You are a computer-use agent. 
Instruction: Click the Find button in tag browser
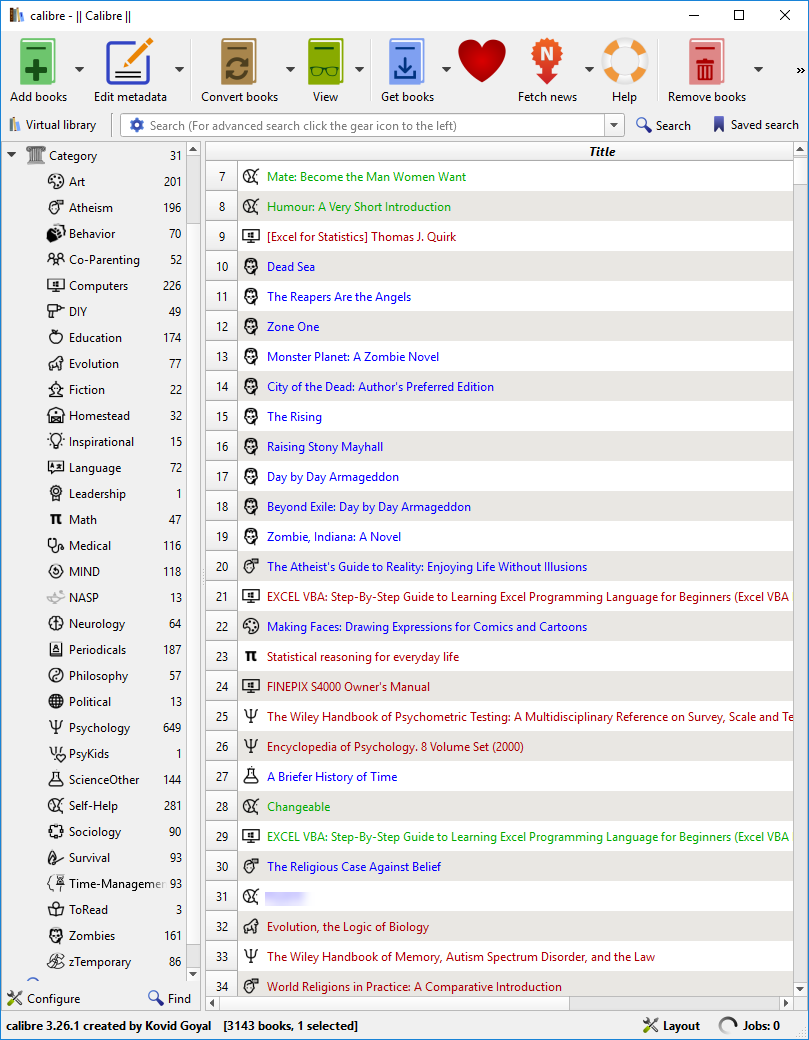169,998
